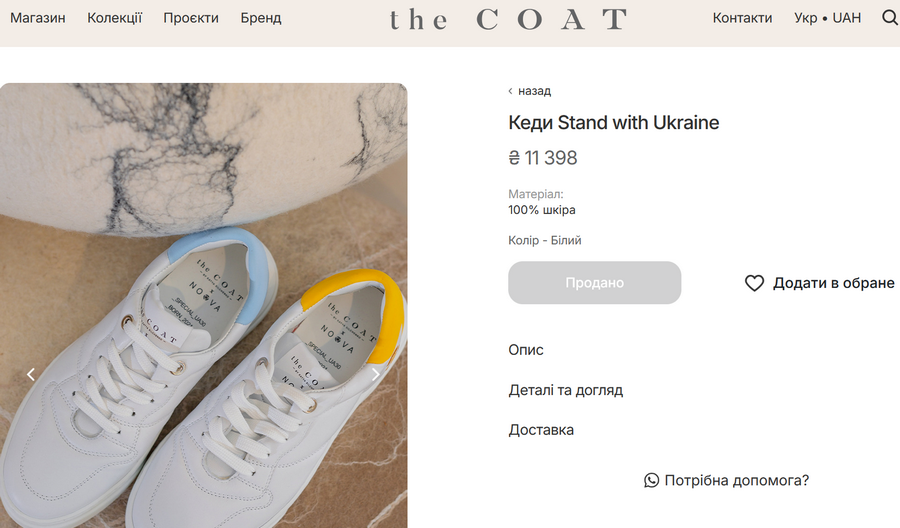Open the Бренд menu item

[261, 18]
